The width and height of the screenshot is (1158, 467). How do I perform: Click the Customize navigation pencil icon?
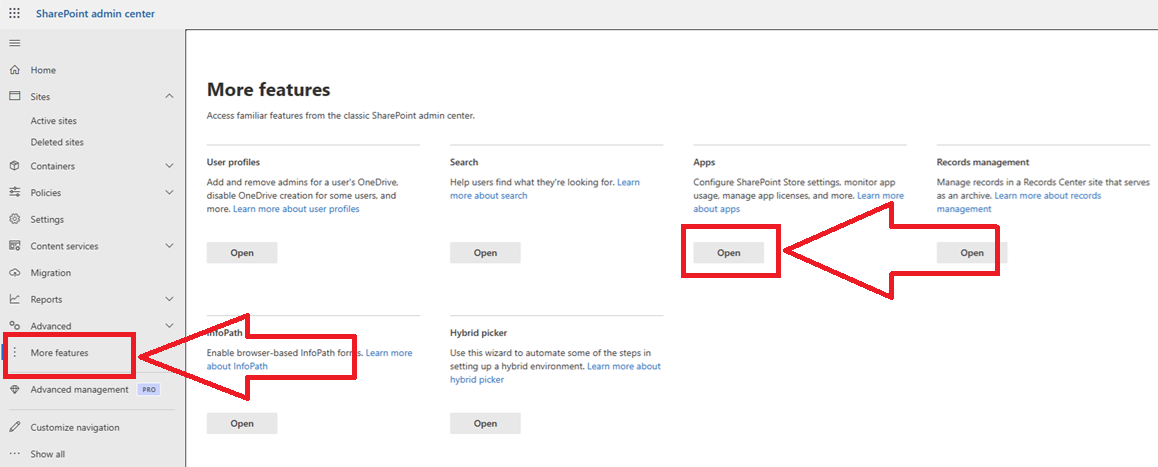click(14, 427)
